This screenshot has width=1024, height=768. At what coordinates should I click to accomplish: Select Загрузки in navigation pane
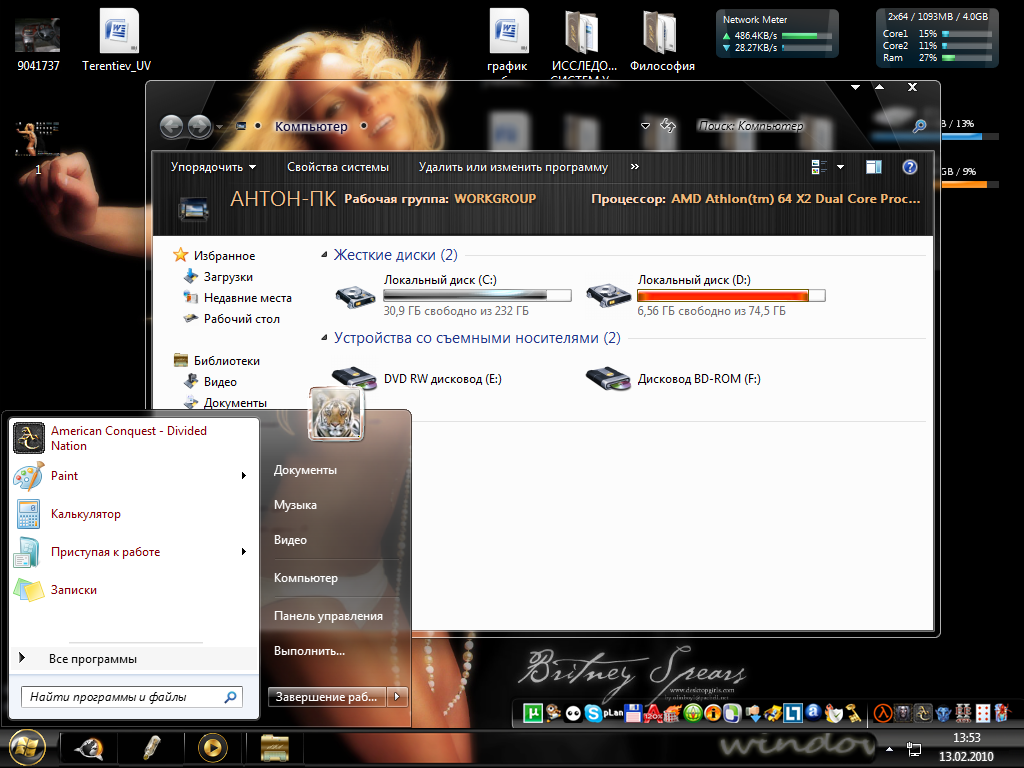228,277
